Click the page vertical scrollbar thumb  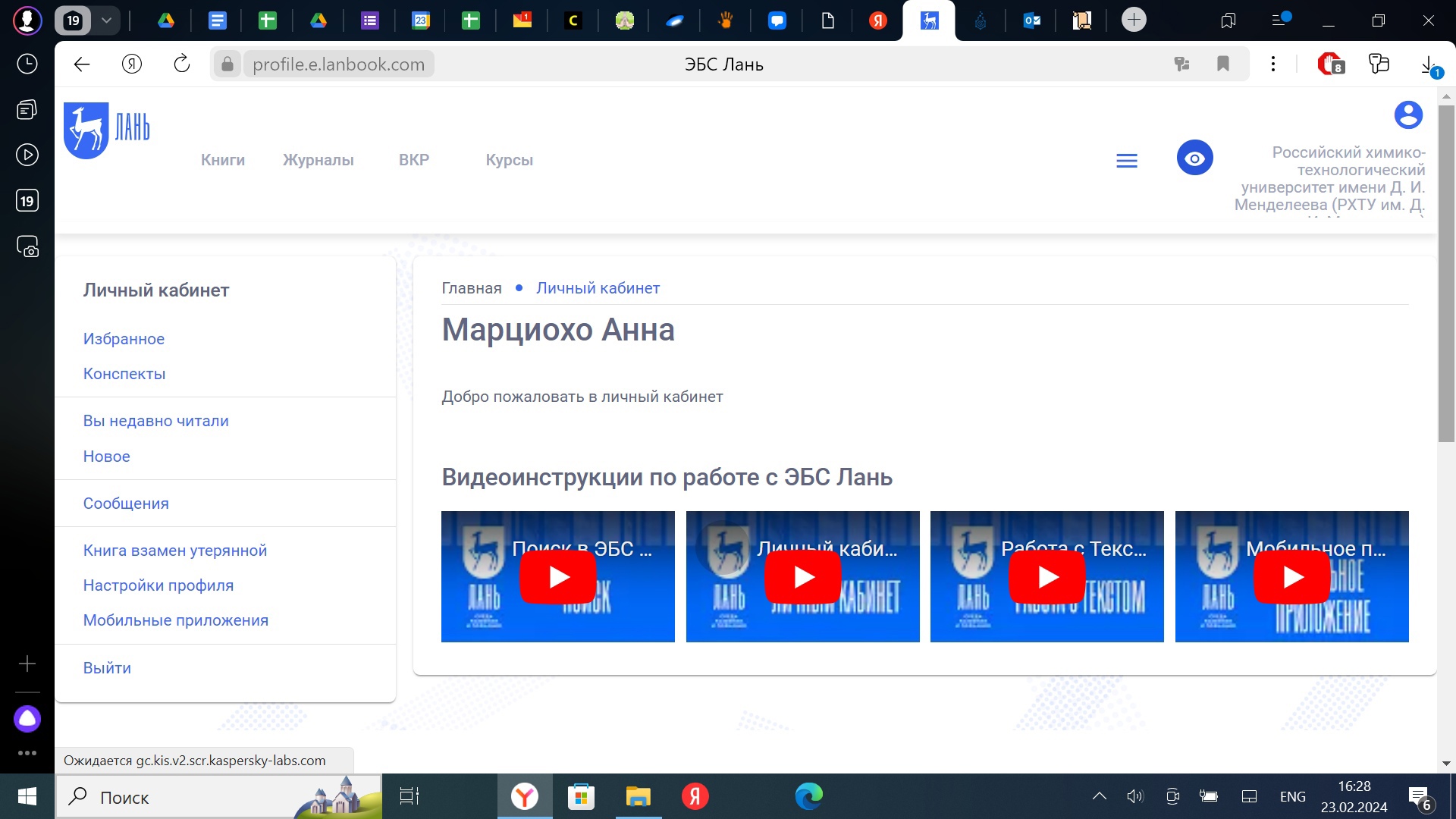[x=1446, y=273]
